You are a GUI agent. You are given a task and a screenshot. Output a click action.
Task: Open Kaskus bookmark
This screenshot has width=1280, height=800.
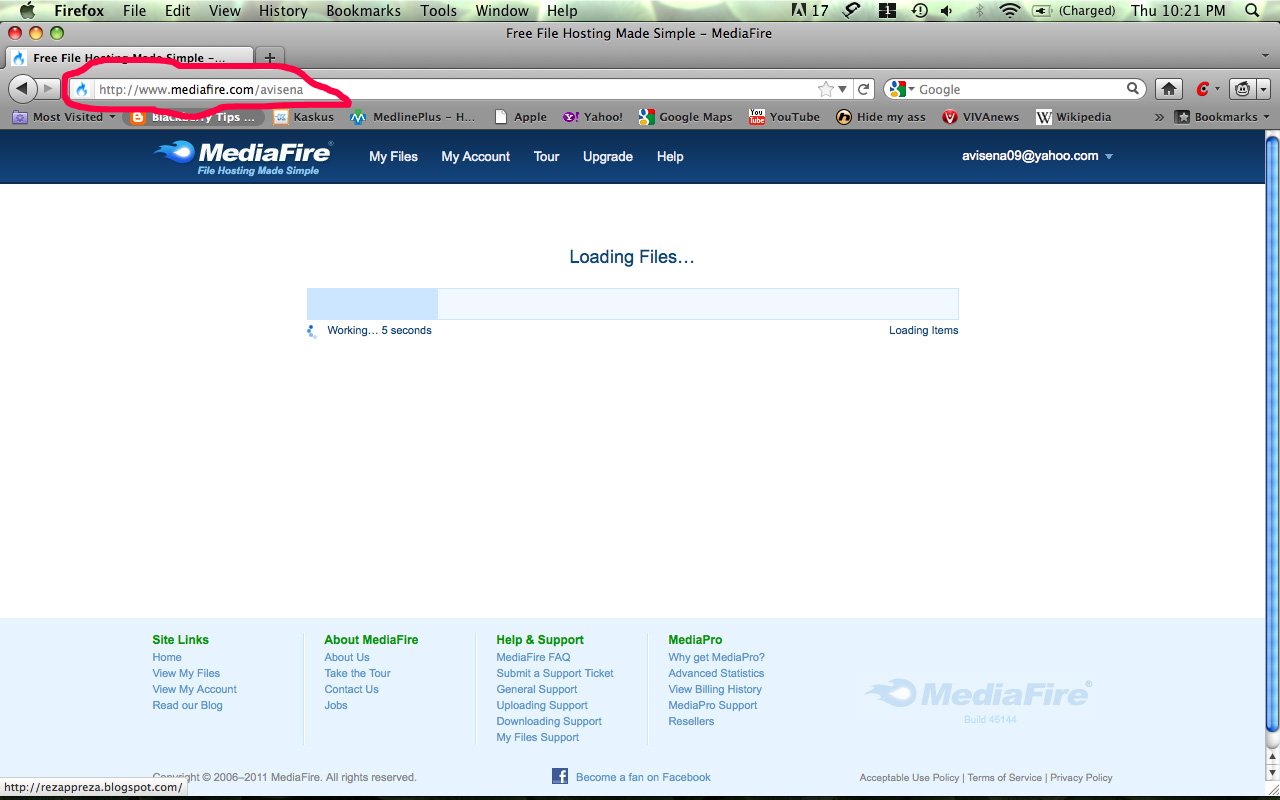[x=304, y=117]
